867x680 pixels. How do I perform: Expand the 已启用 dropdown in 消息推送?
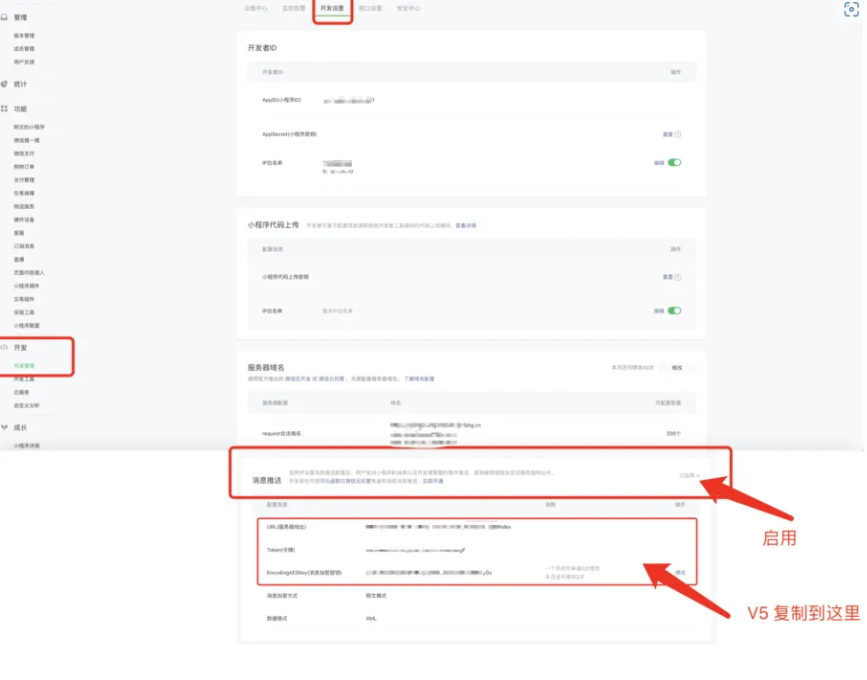coord(689,476)
